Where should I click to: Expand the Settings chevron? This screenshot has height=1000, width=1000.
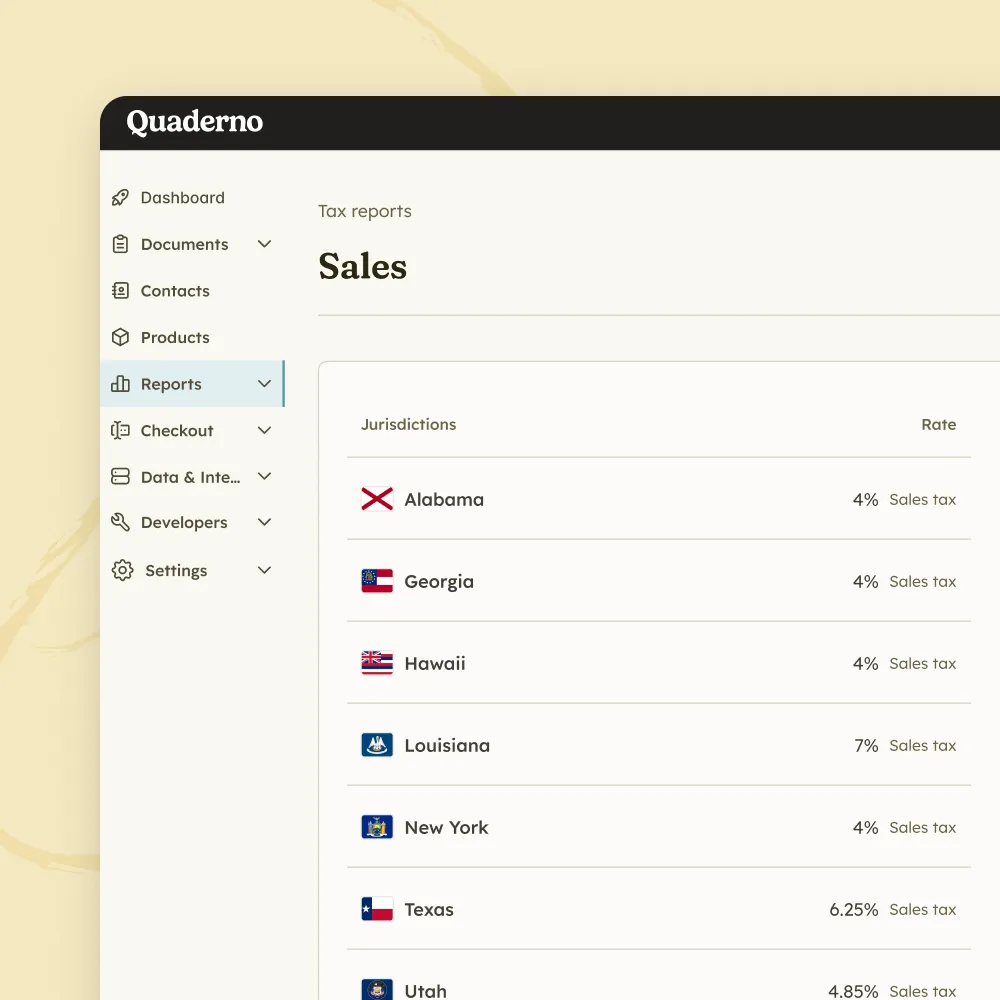click(264, 570)
